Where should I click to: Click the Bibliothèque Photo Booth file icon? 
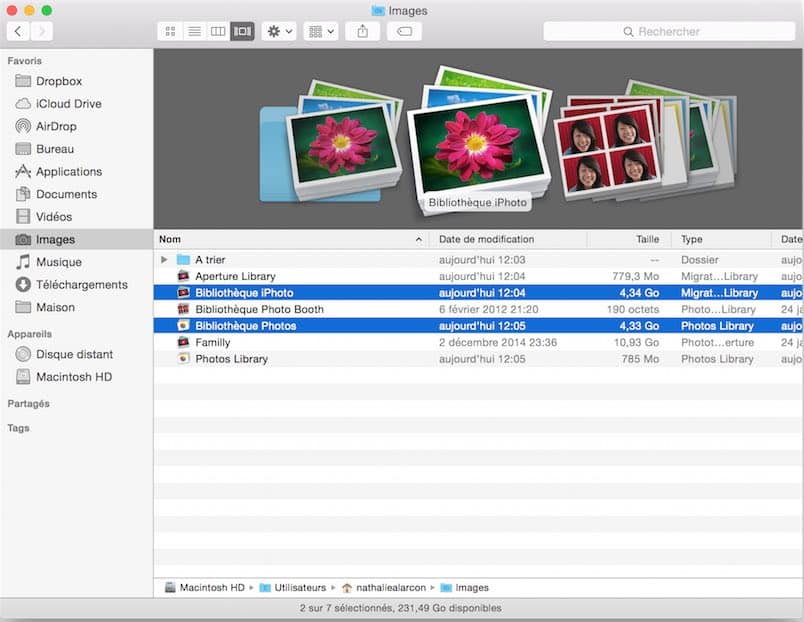pyautogui.click(x=183, y=309)
